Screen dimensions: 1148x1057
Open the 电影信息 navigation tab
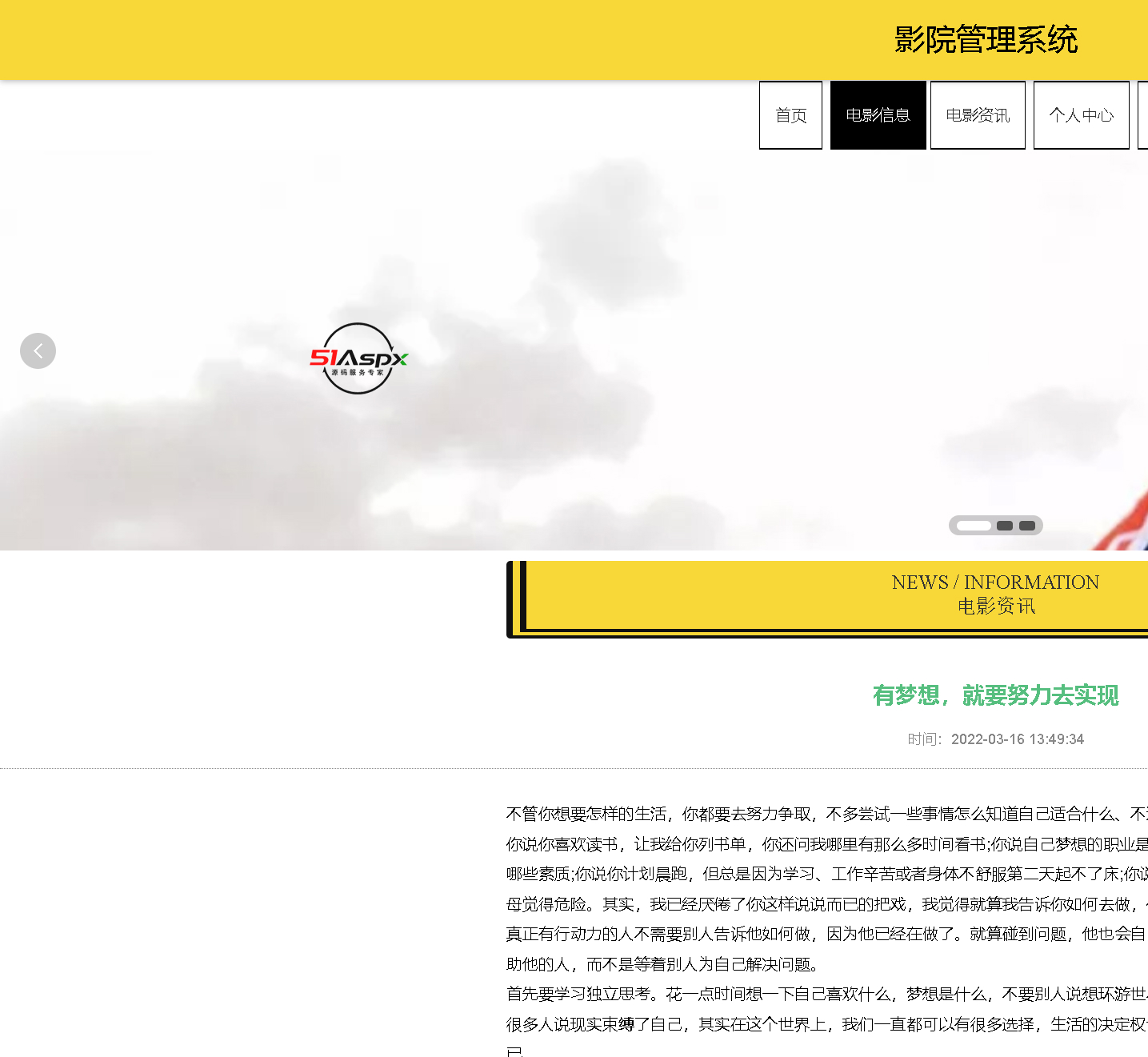tap(878, 115)
